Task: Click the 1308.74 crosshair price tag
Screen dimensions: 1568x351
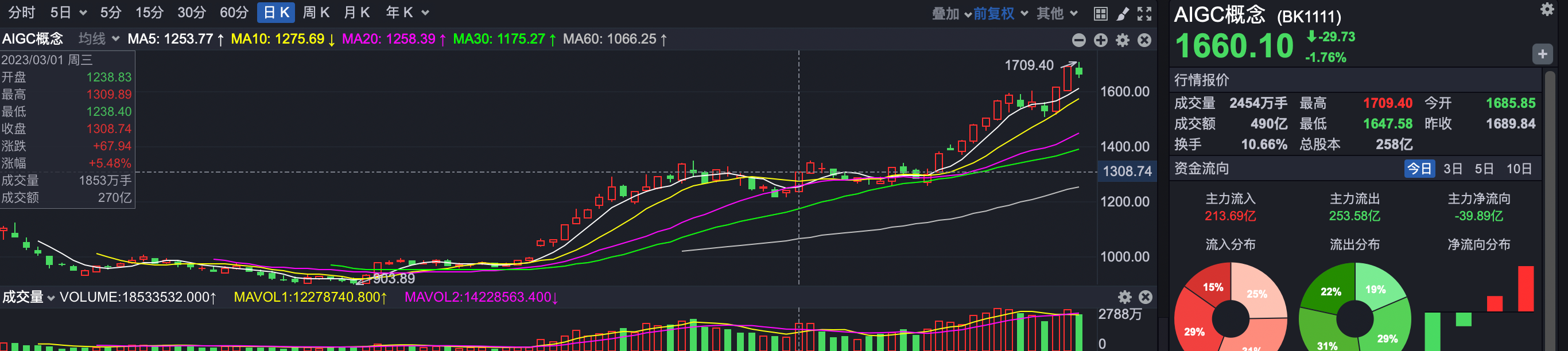Action: coord(1127,171)
